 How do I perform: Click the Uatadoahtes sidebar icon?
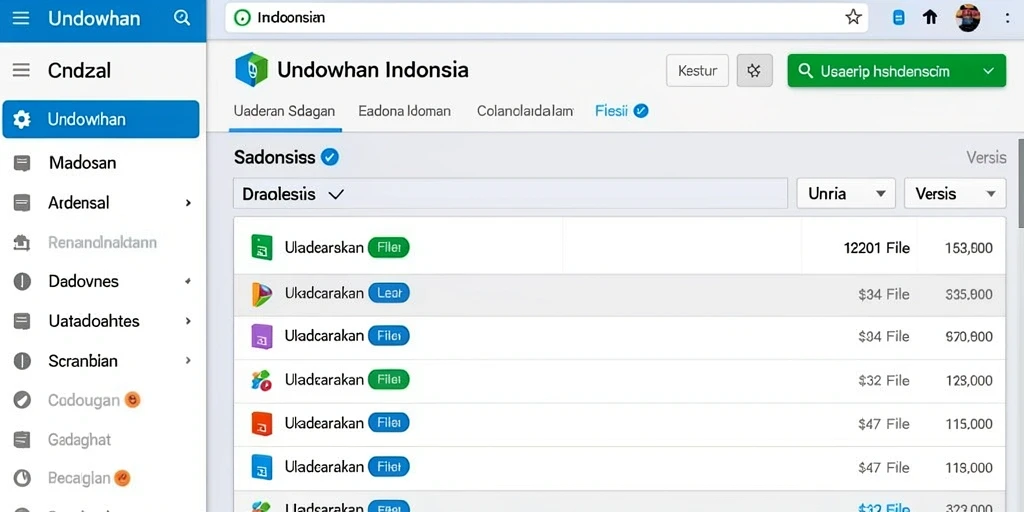pos(22,321)
